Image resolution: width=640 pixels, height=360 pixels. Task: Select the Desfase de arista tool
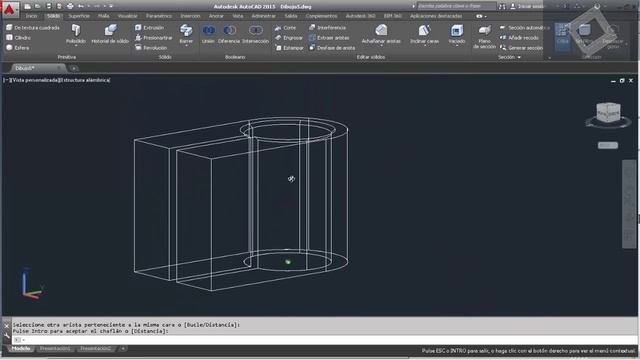pyautogui.click(x=332, y=48)
